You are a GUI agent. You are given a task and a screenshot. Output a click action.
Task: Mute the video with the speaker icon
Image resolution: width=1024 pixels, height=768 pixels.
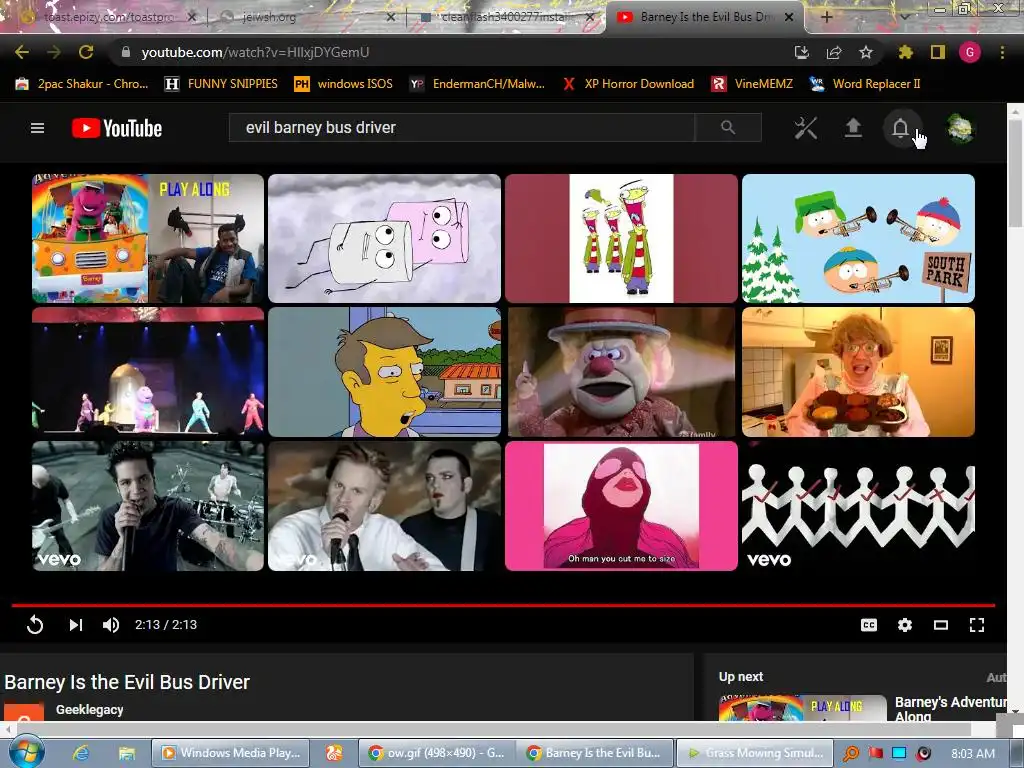pos(110,625)
